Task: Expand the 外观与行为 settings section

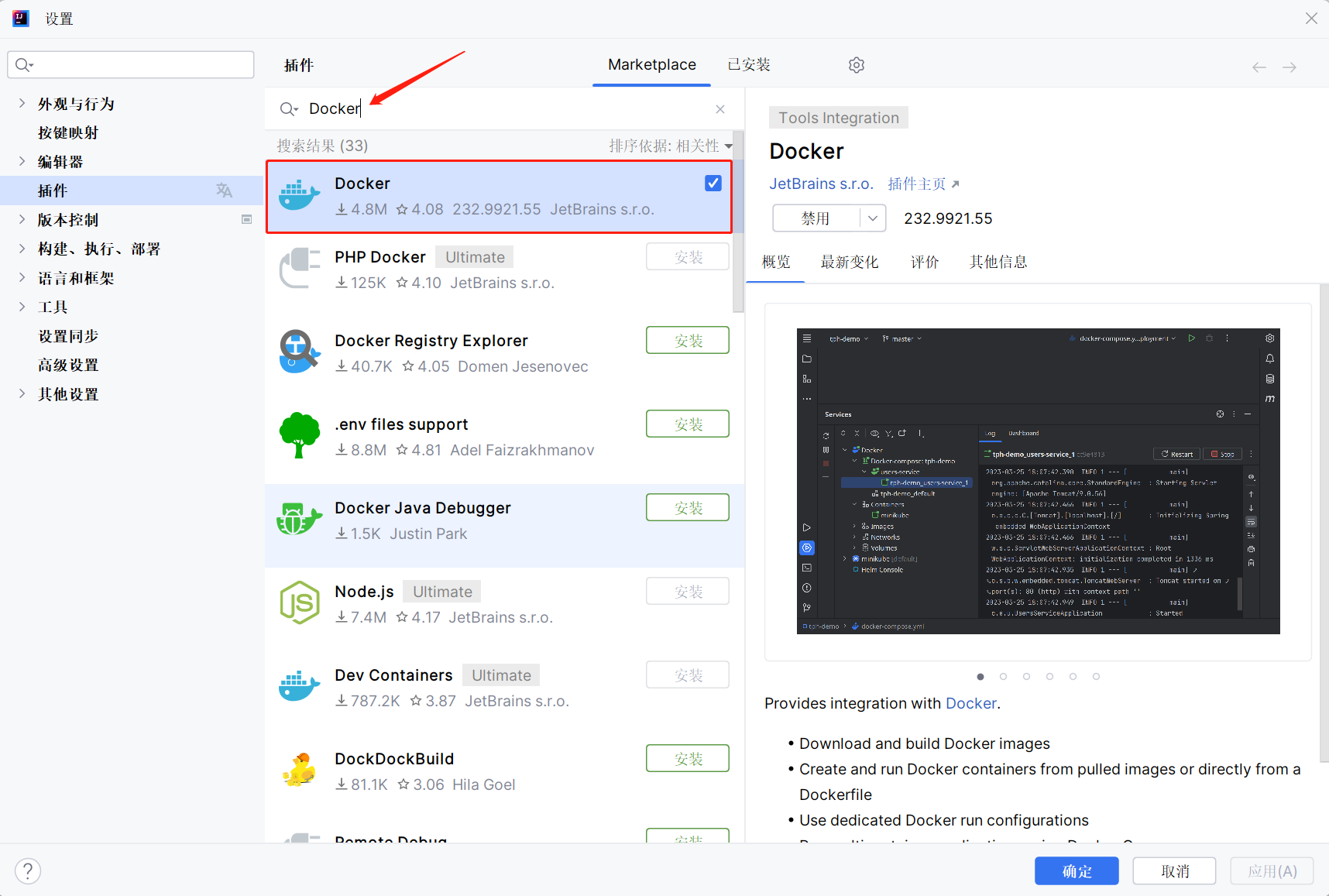Action: tap(22, 103)
